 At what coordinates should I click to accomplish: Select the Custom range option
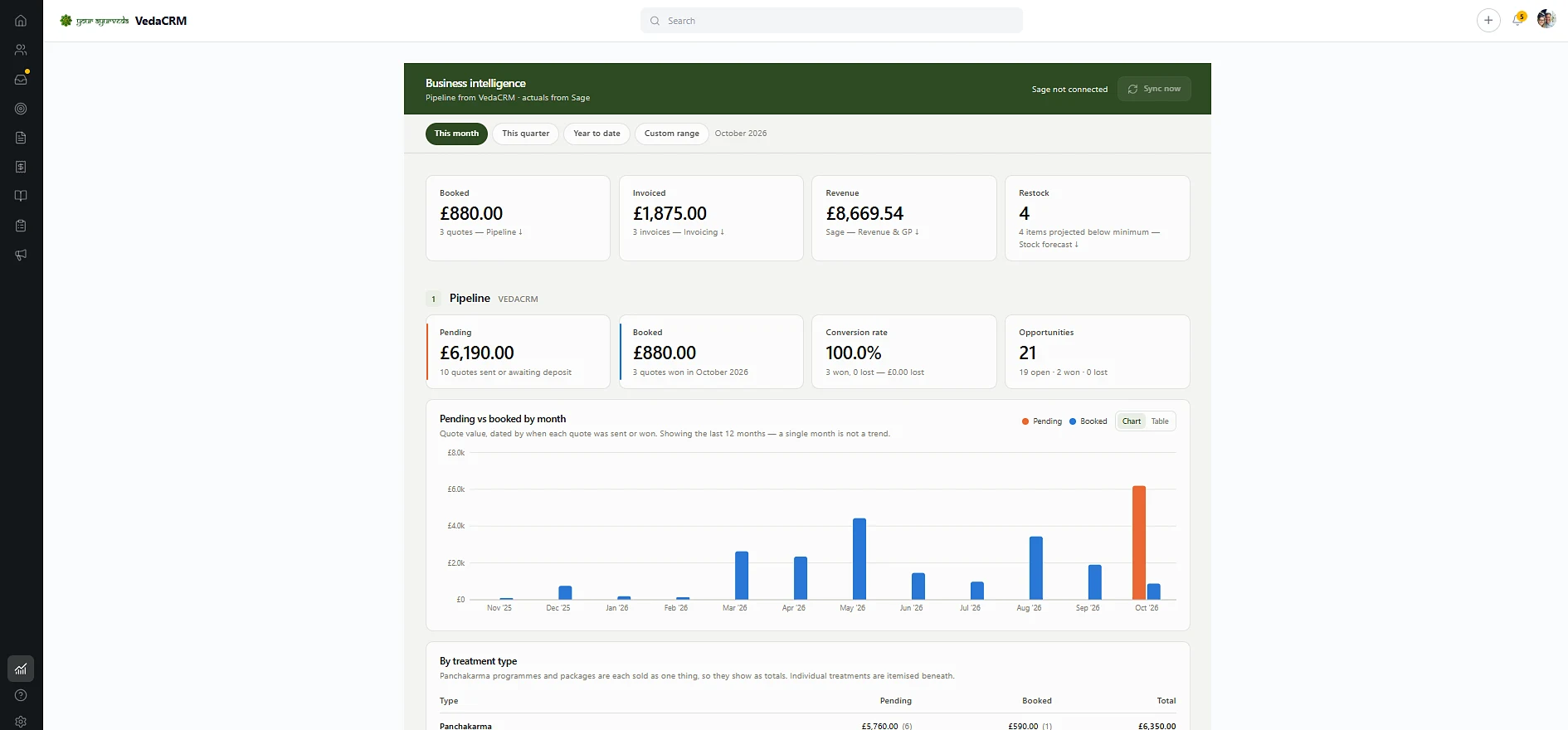pyautogui.click(x=671, y=134)
